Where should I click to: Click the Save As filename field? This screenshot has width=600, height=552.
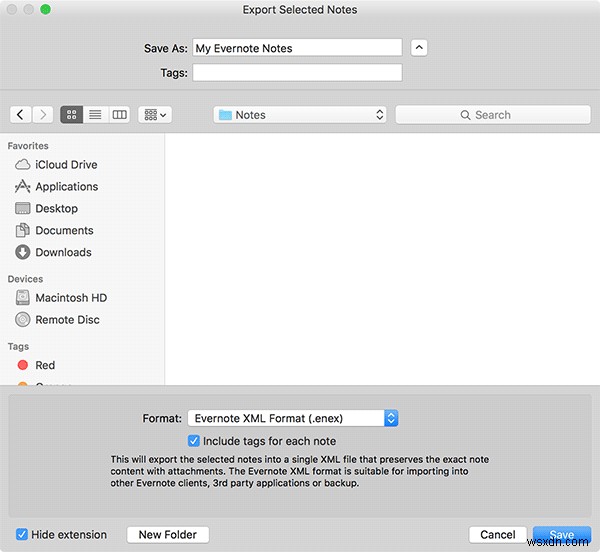[x=297, y=48]
